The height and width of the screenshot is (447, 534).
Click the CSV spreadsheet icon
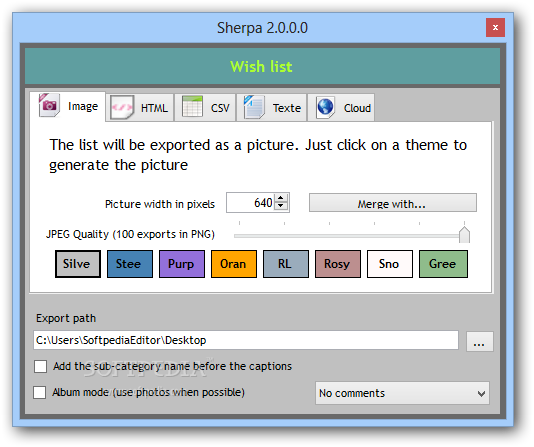[x=192, y=107]
